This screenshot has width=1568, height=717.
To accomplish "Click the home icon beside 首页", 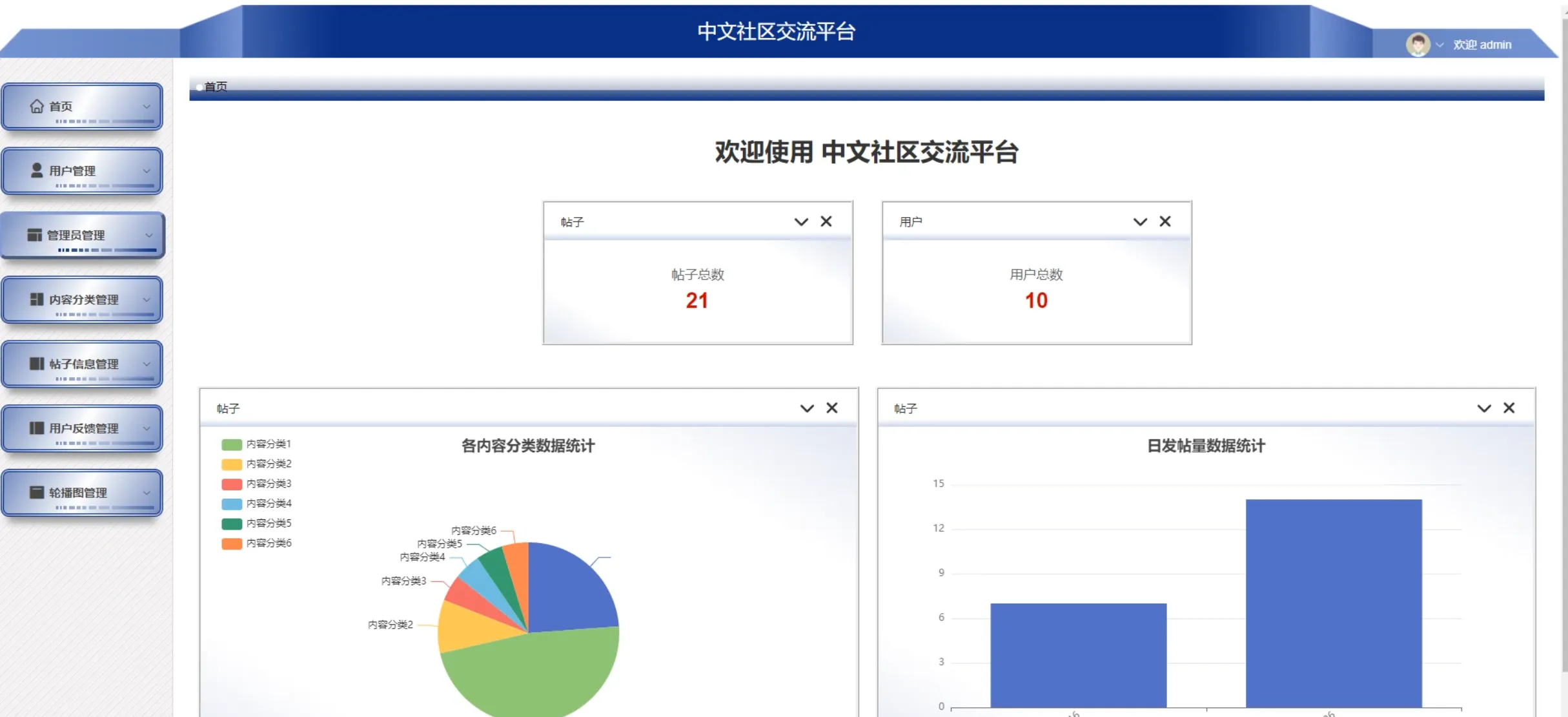I will pos(37,106).
